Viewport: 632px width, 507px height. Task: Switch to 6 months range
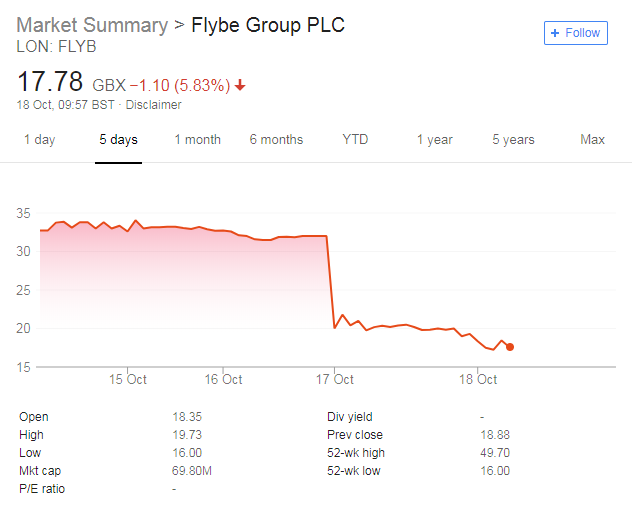coord(276,140)
